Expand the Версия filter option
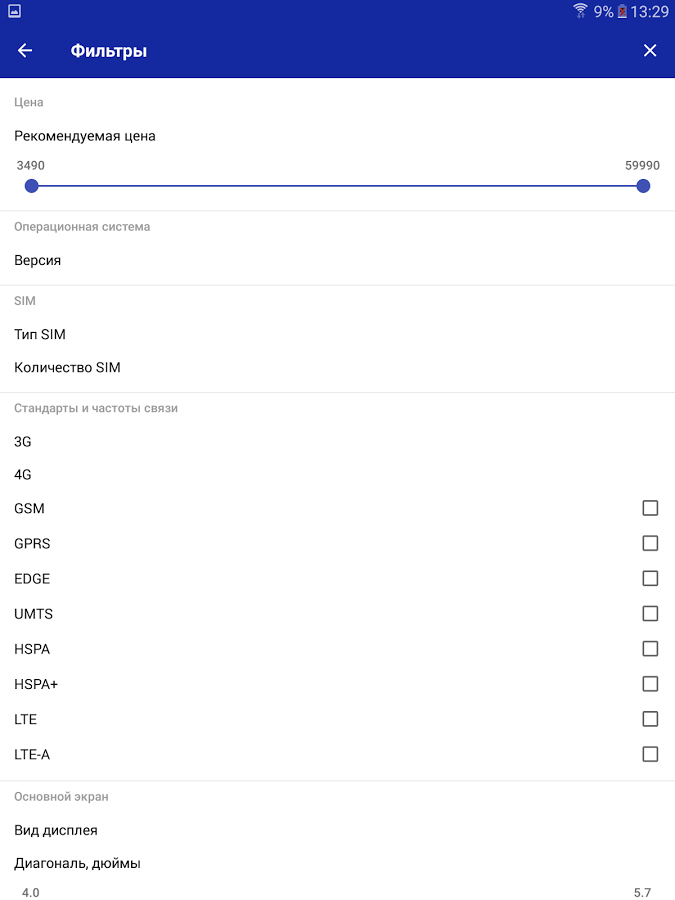 click(338, 261)
